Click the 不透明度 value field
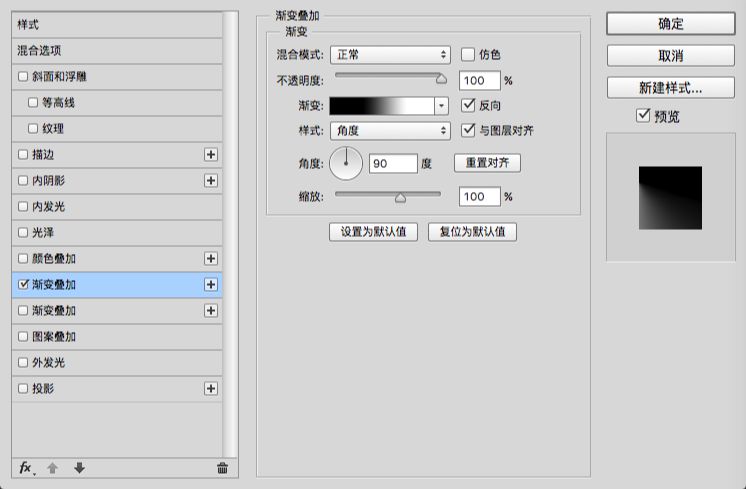The width and height of the screenshot is (746, 489). [480, 81]
